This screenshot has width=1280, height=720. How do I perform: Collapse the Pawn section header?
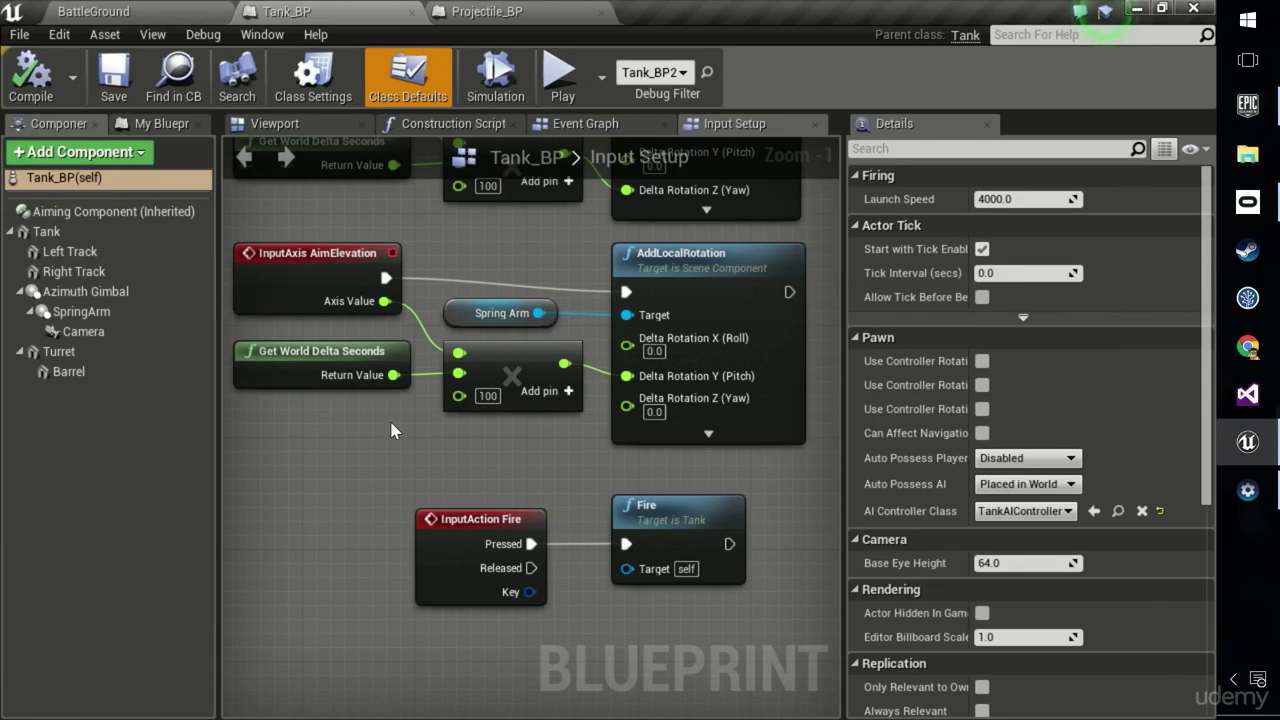coord(855,338)
